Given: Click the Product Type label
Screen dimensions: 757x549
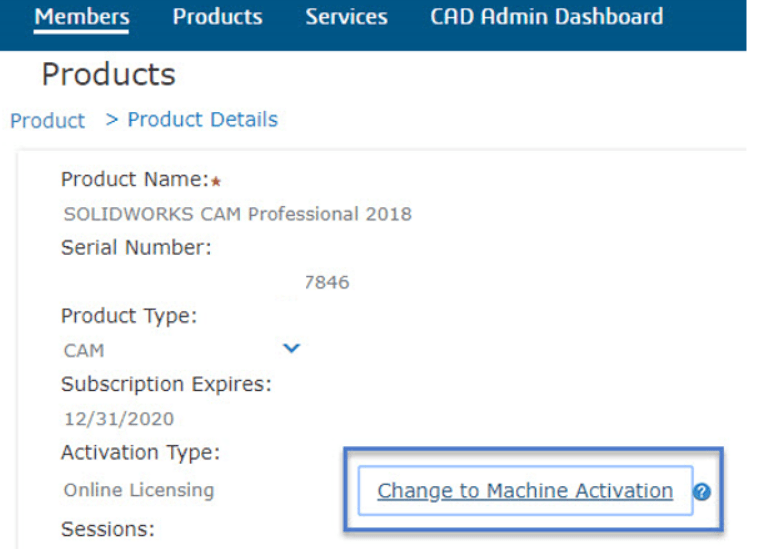Looking at the screenshot, I should [x=129, y=316].
